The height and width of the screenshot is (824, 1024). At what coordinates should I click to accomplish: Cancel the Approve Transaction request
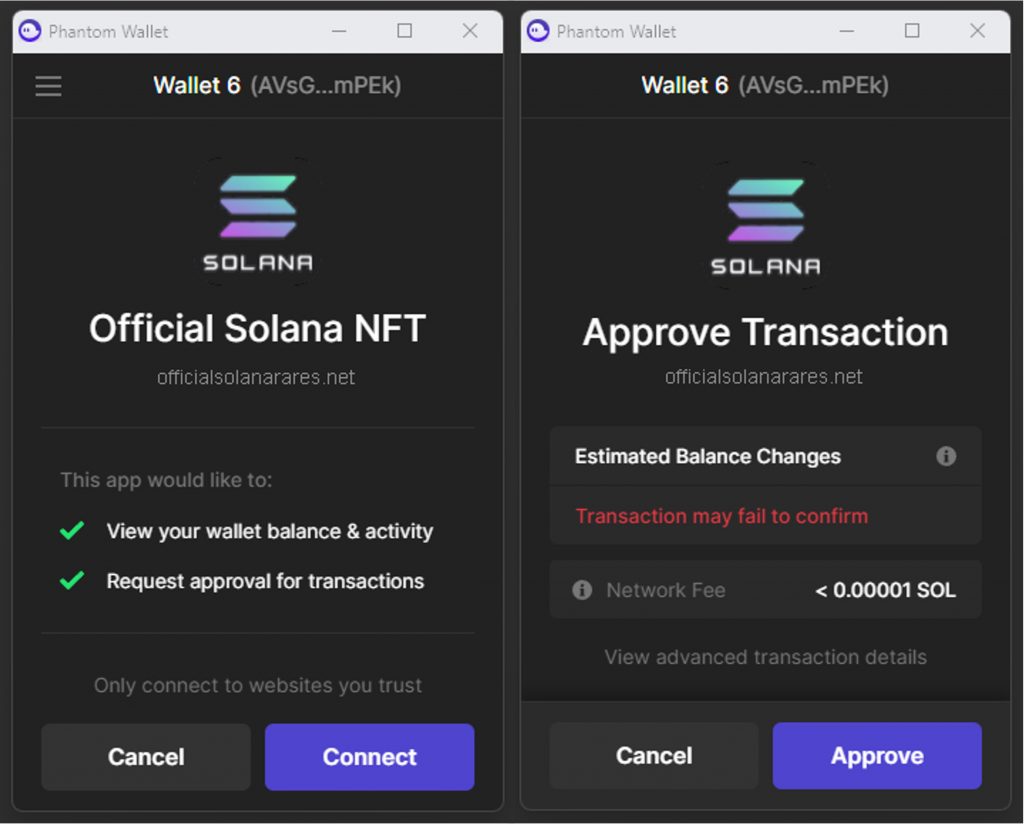tap(654, 756)
